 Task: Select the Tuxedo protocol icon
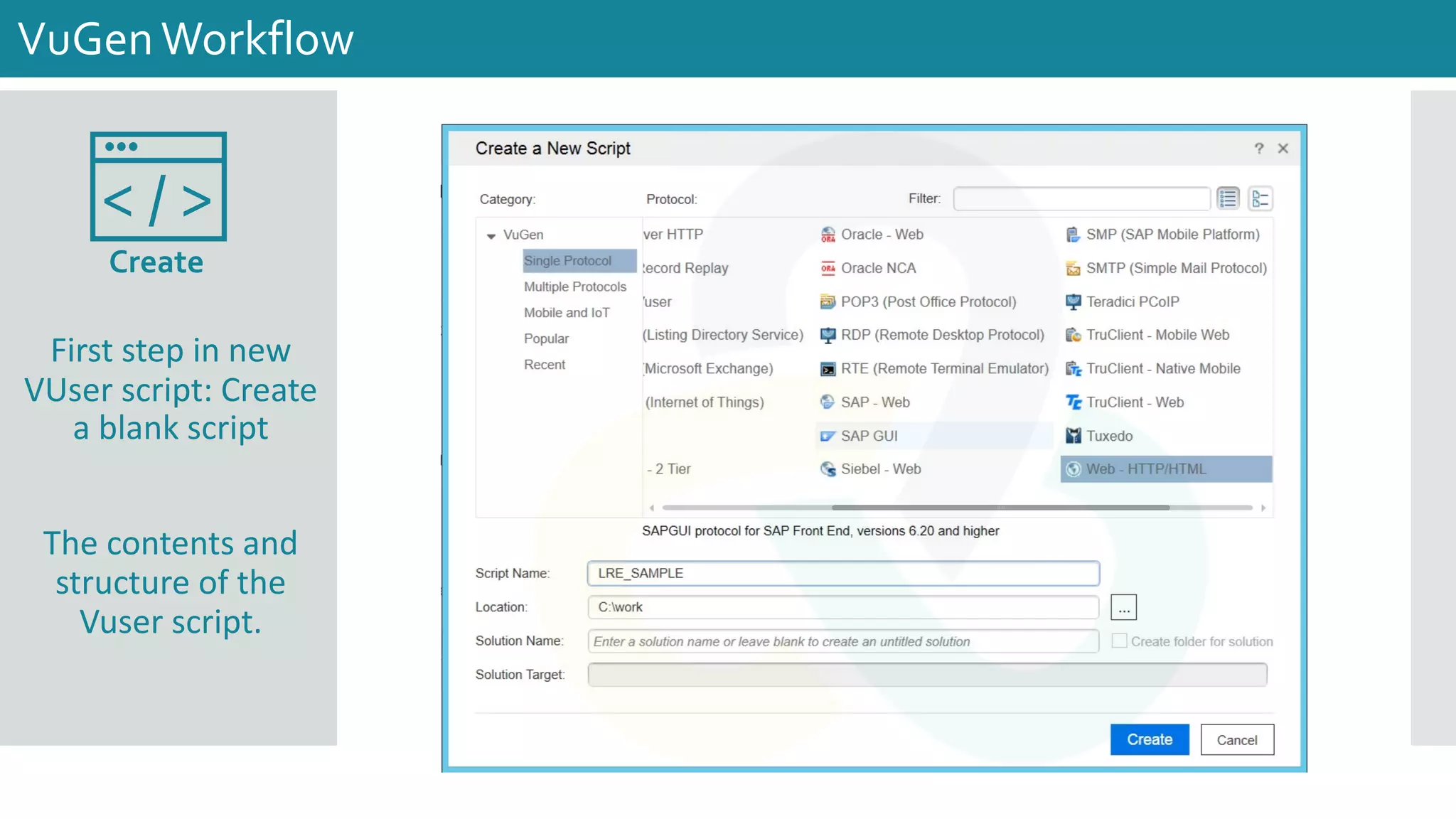coord(1073,436)
